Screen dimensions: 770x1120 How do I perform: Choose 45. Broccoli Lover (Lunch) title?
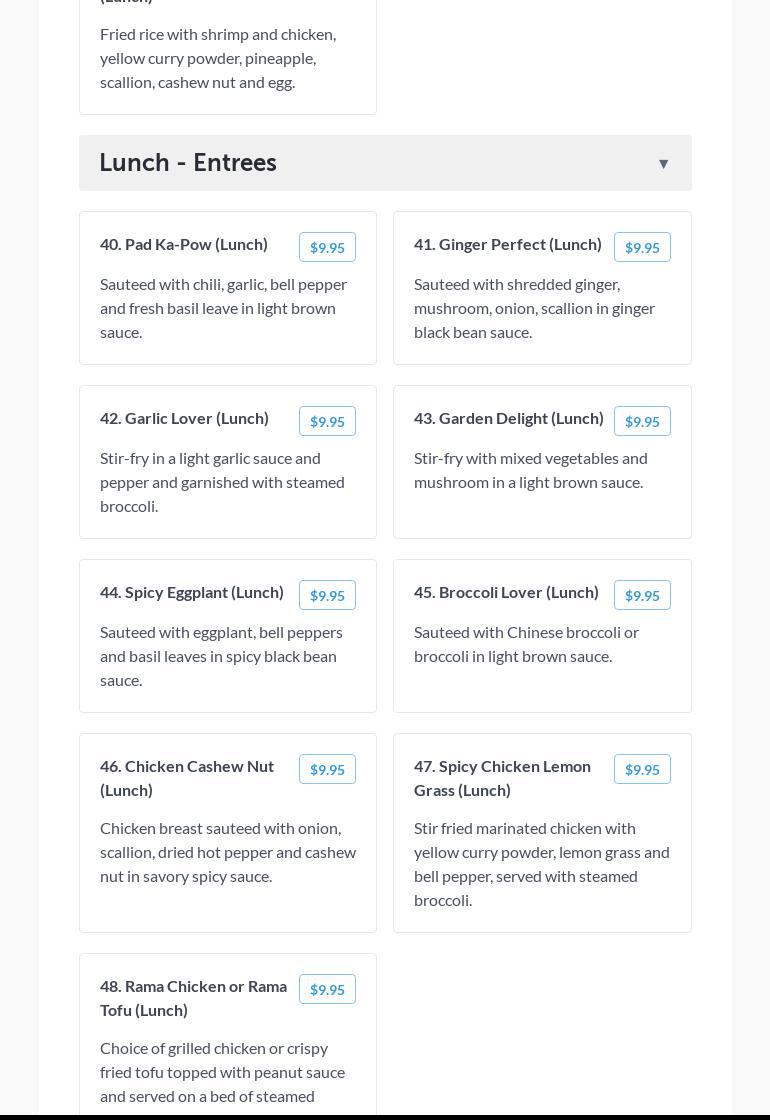(x=506, y=592)
